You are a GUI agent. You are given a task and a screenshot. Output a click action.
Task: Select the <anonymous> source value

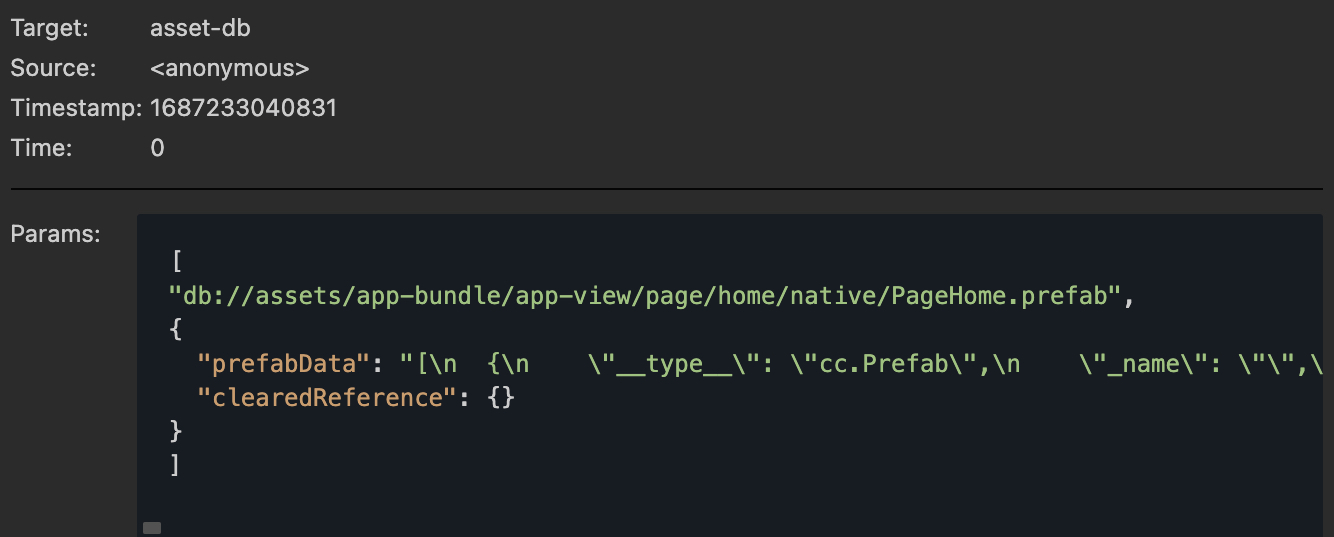(229, 68)
